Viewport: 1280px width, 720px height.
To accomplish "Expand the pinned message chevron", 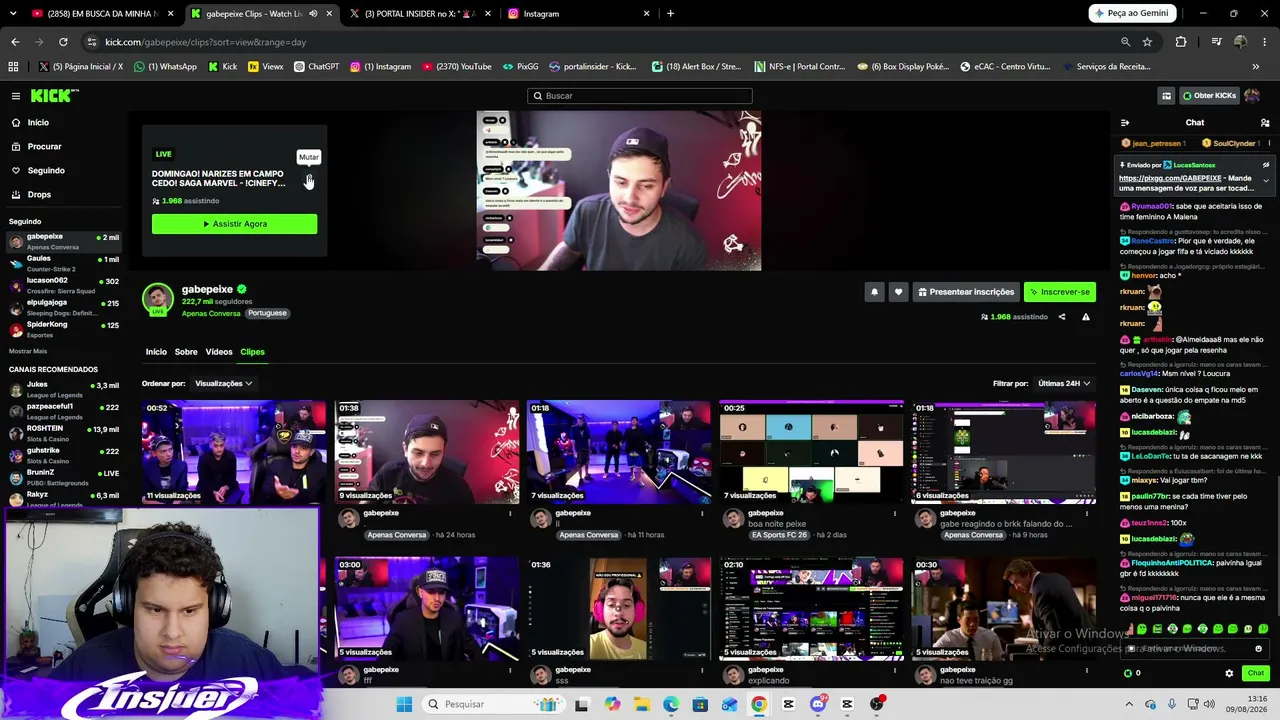I will [x=1266, y=181].
